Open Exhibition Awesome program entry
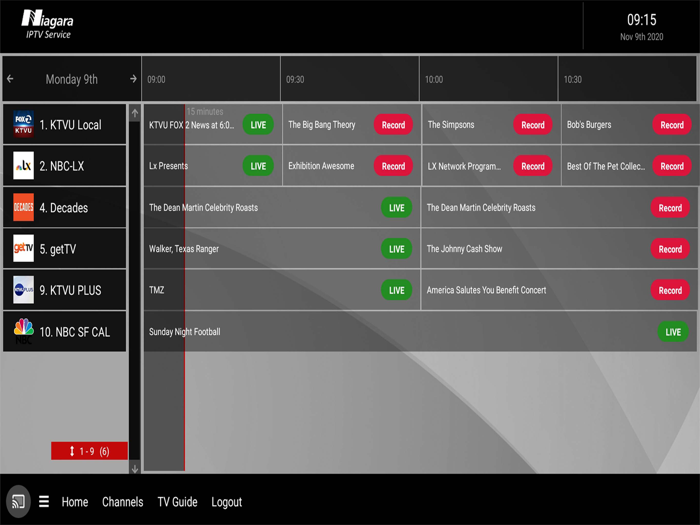This screenshot has width=700, height=525. (351, 166)
